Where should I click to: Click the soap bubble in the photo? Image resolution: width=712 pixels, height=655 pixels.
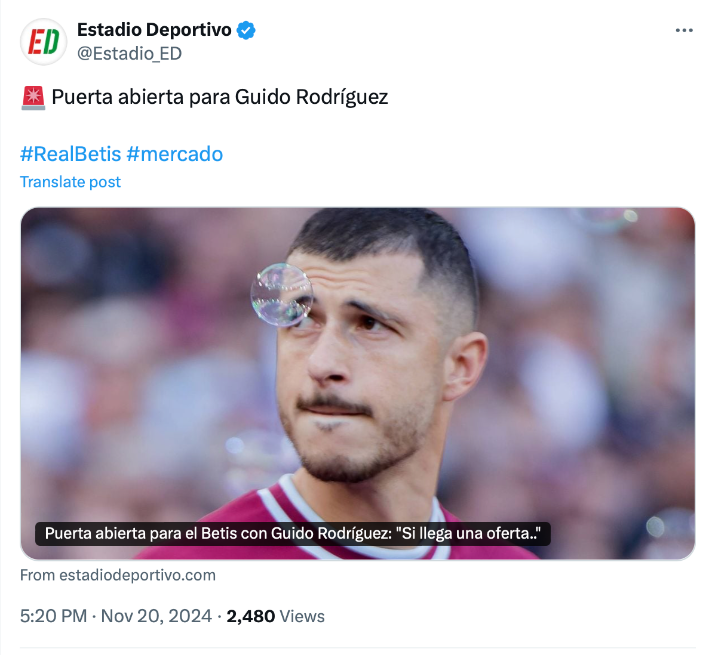(282, 294)
